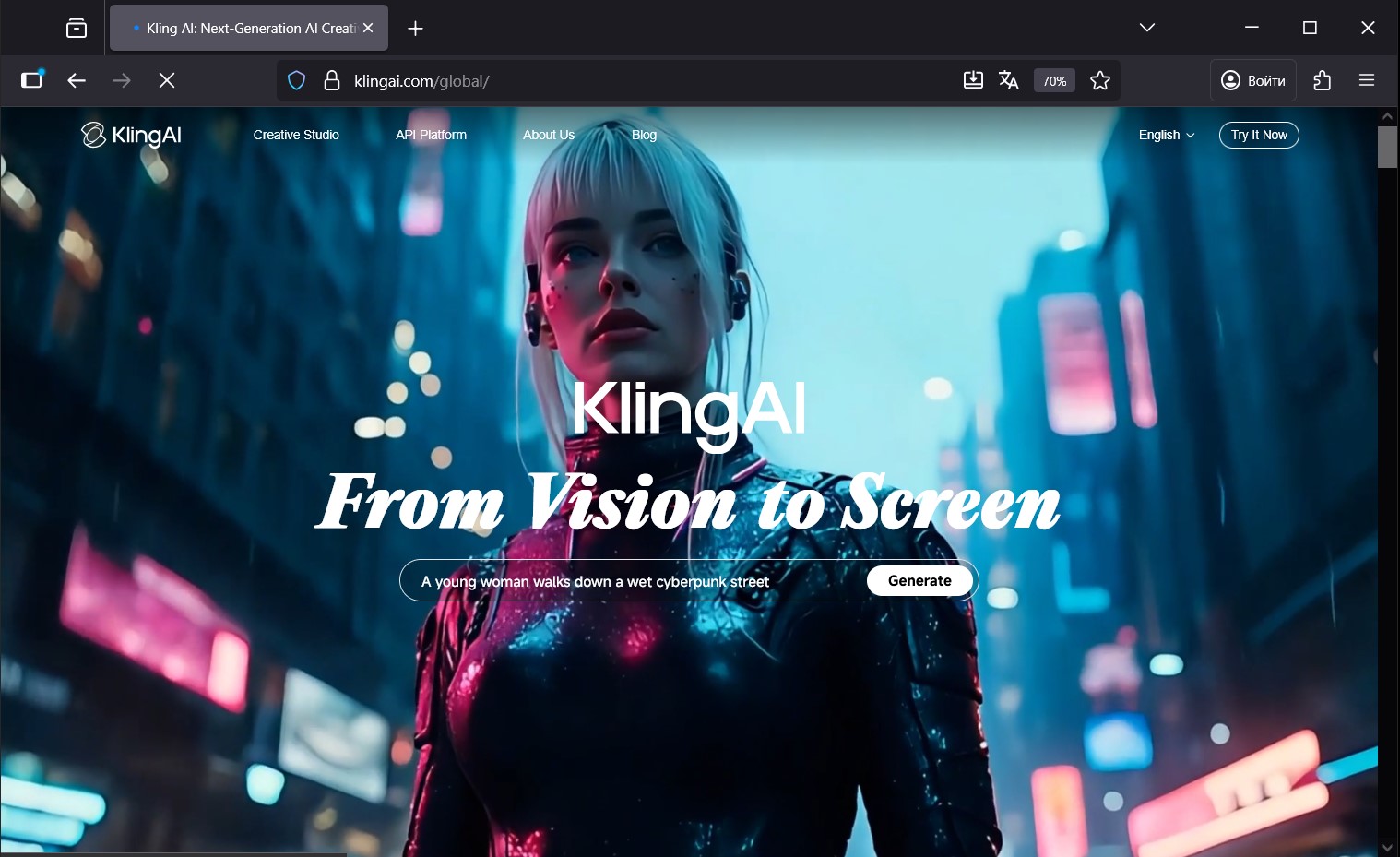This screenshot has width=1400, height=857.
Task: Open a new browser tab
Action: tap(415, 29)
